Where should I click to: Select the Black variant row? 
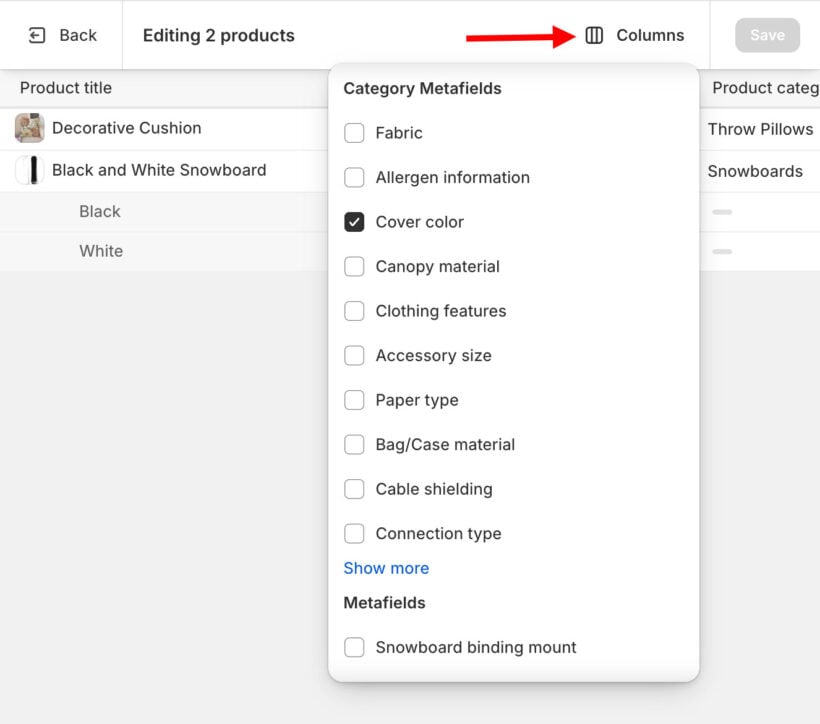point(100,212)
